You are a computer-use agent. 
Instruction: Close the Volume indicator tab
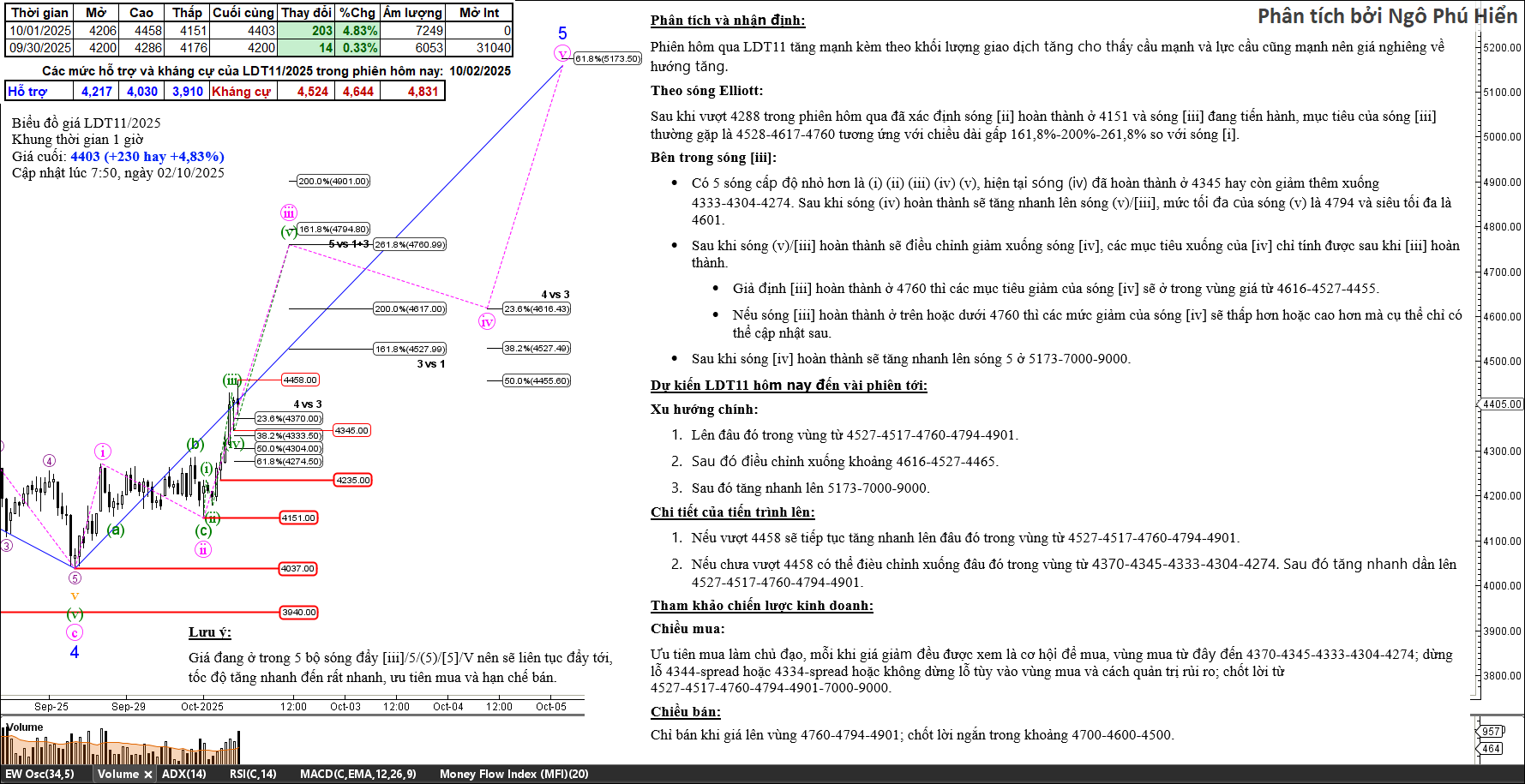point(147,775)
